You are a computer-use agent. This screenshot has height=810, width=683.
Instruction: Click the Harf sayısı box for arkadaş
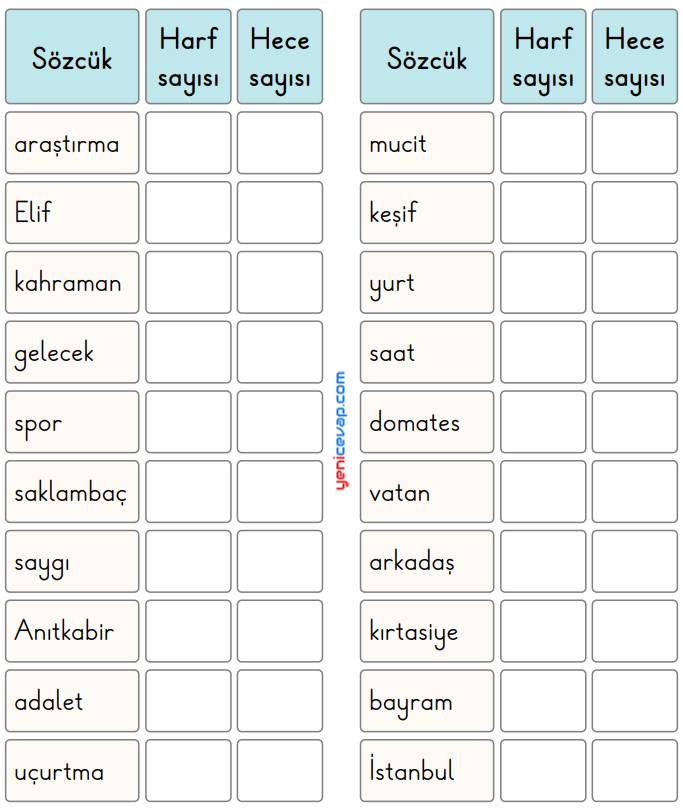543,562
